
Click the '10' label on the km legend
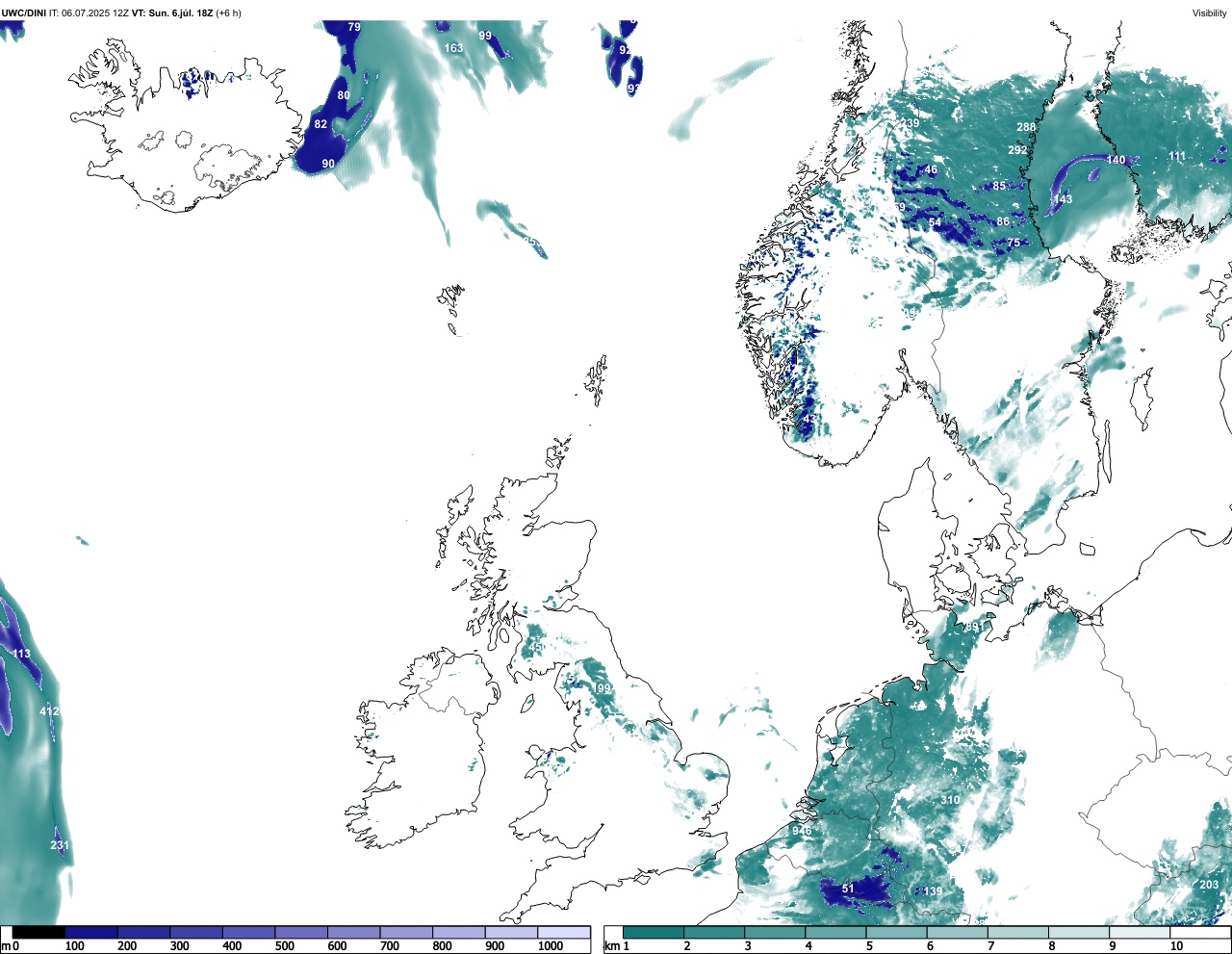click(1176, 946)
